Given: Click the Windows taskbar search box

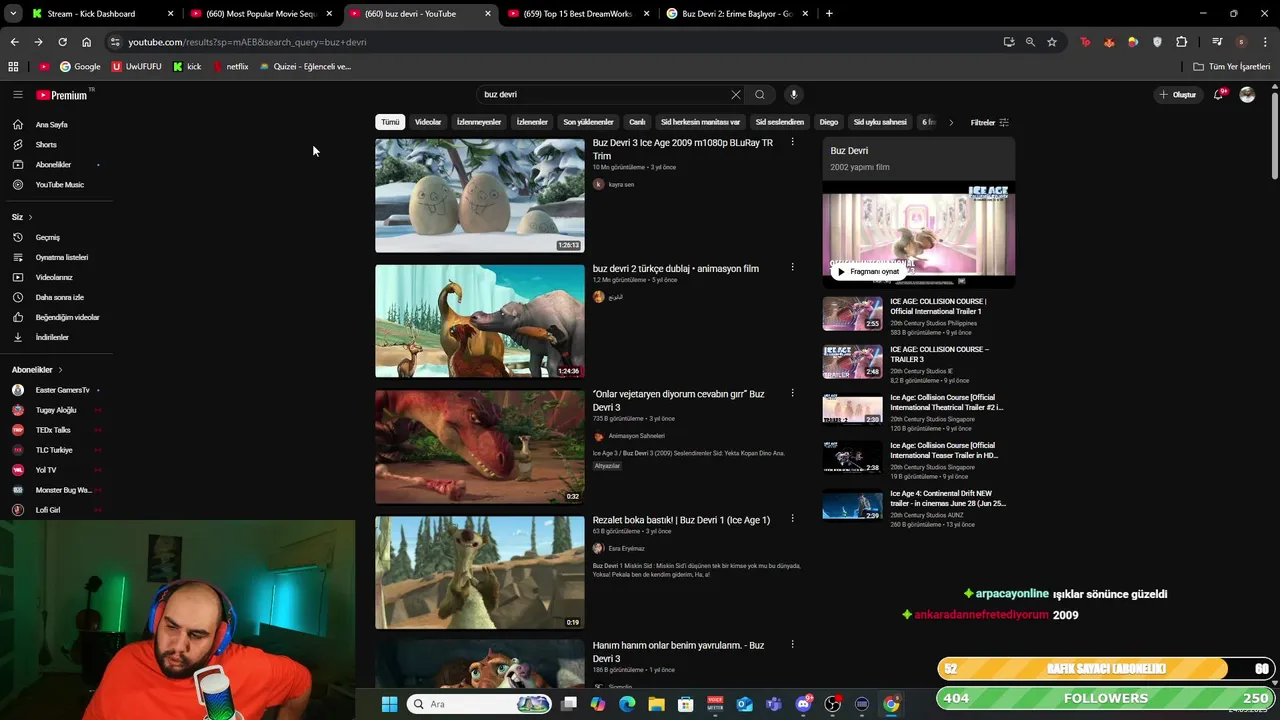Looking at the screenshot, I should (481, 704).
